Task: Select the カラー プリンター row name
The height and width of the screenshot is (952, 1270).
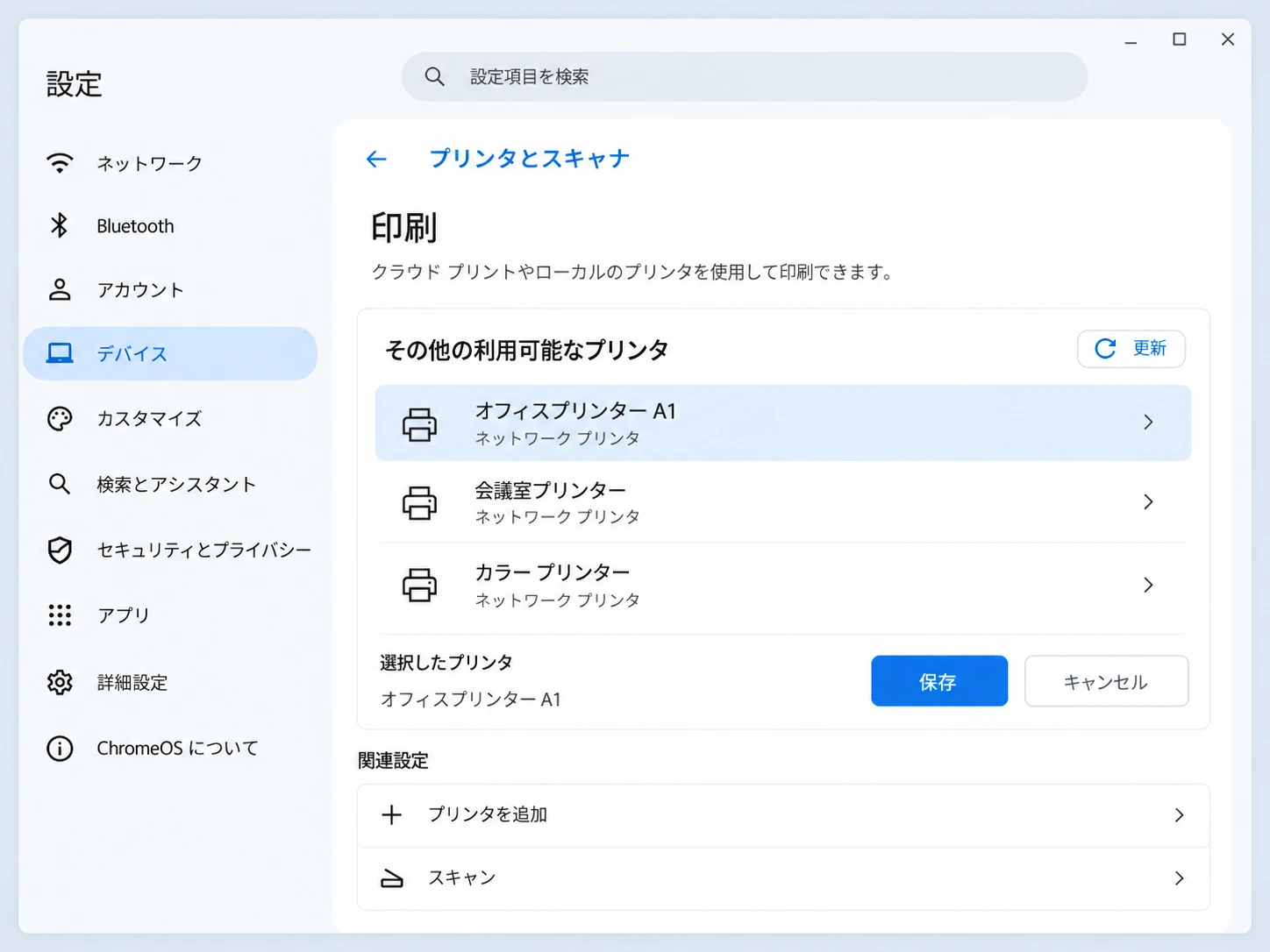Action: [553, 572]
